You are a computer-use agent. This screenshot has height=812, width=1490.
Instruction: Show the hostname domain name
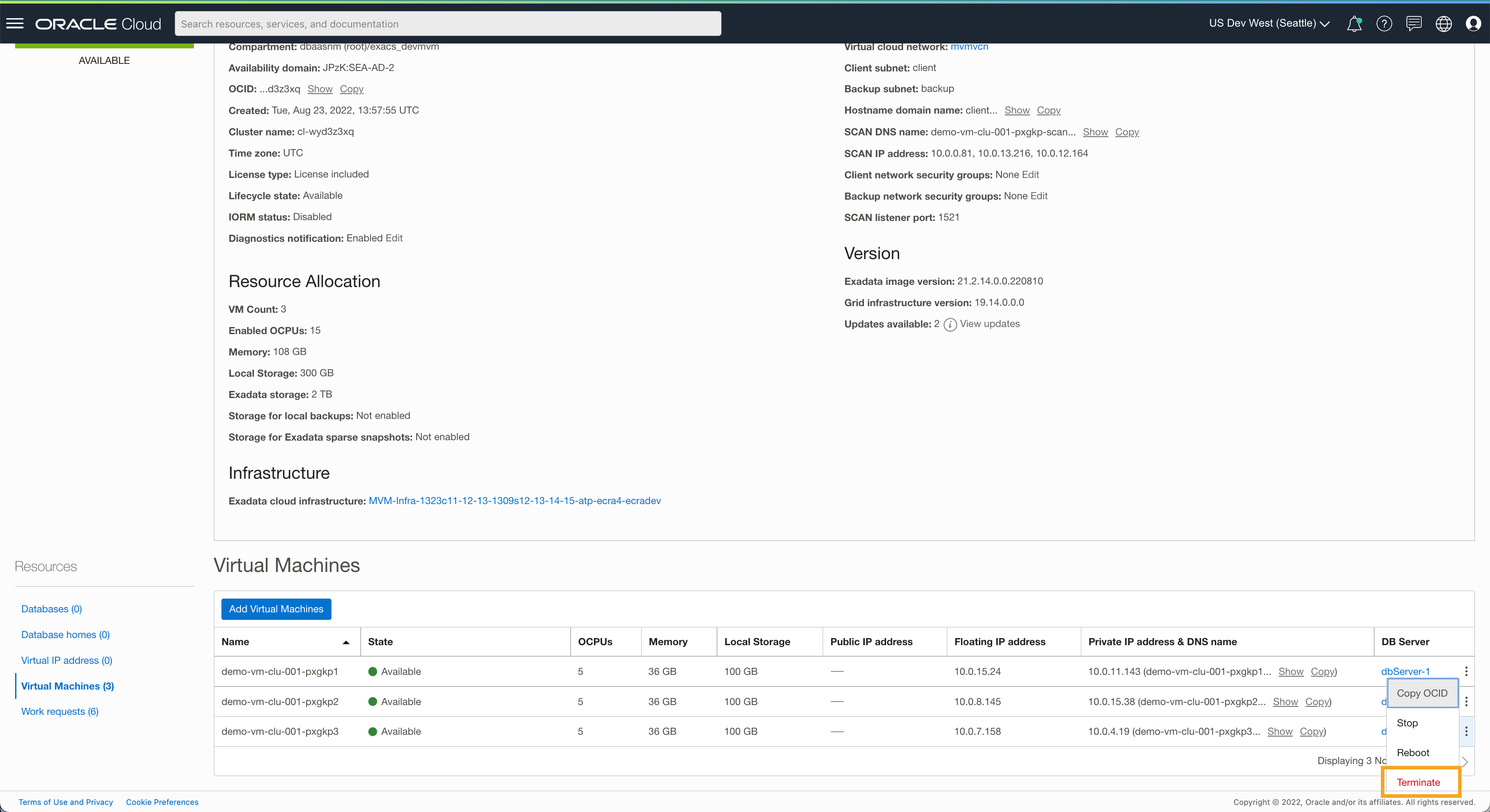(x=1017, y=110)
